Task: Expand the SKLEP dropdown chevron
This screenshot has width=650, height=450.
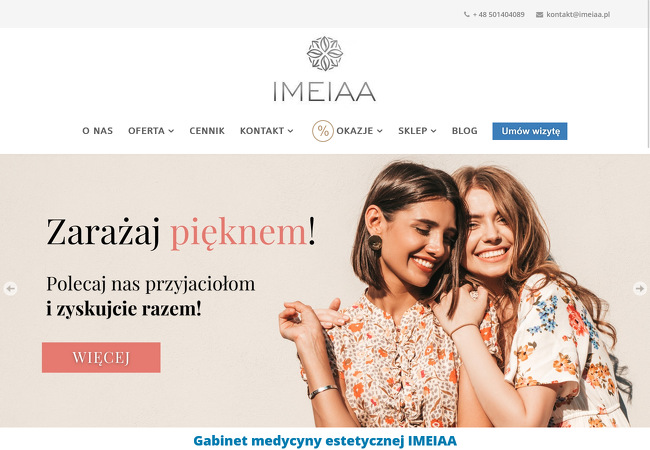Action: point(434,131)
